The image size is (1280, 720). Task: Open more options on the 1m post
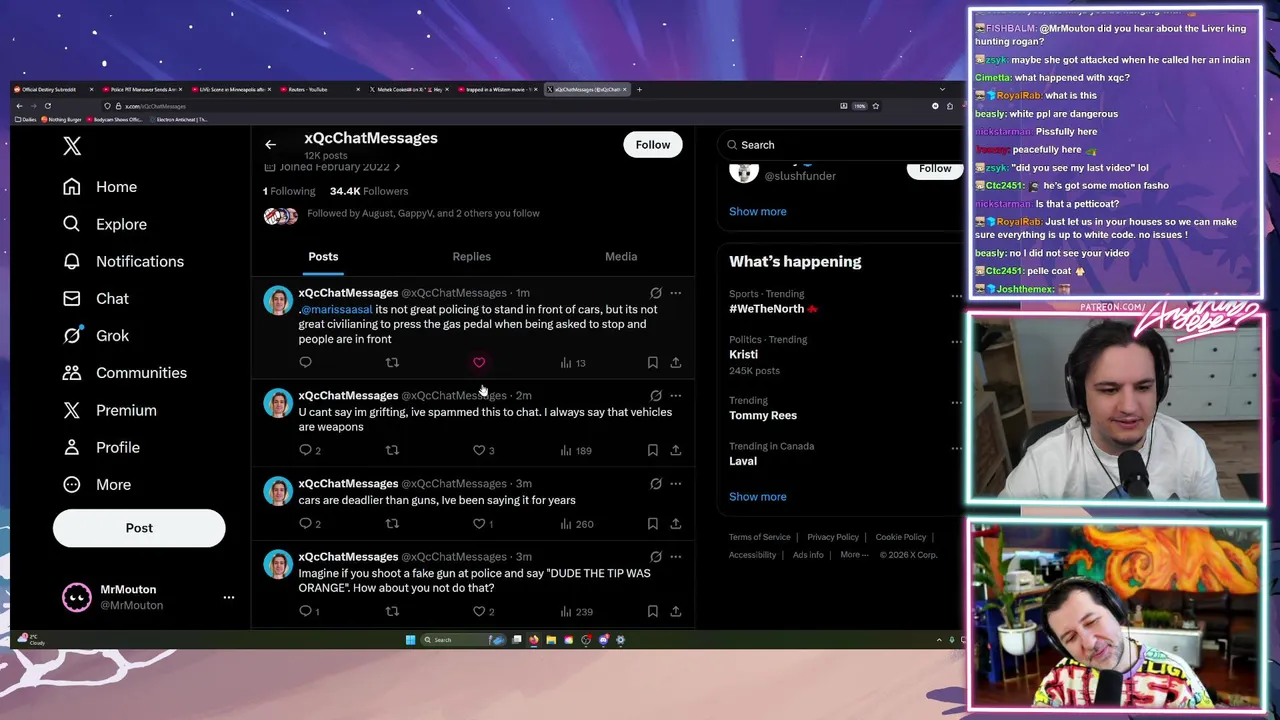point(676,293)
